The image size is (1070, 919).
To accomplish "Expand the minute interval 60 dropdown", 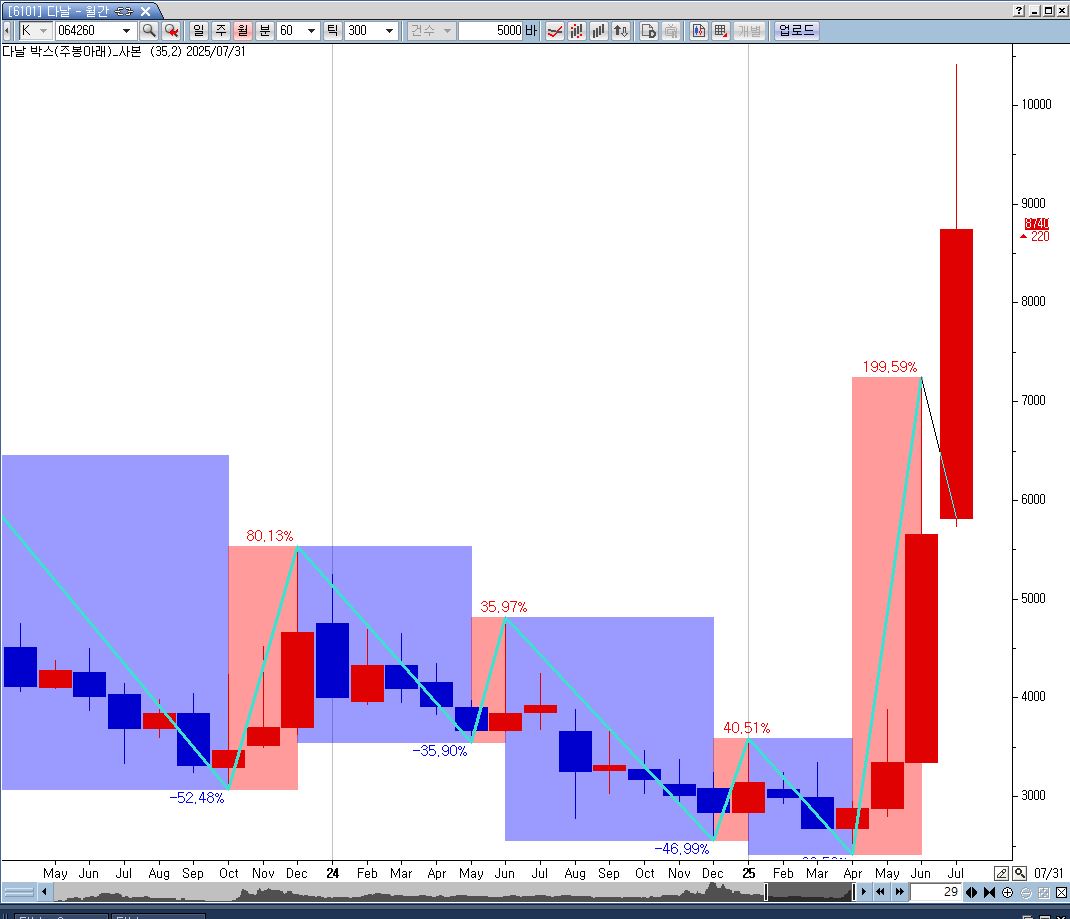I will tap(312, 31).
